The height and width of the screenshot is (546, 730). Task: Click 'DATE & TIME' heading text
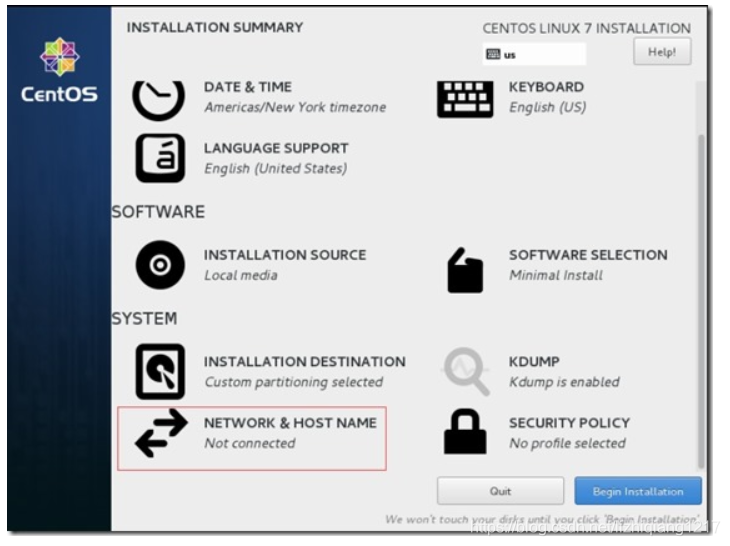248,87
